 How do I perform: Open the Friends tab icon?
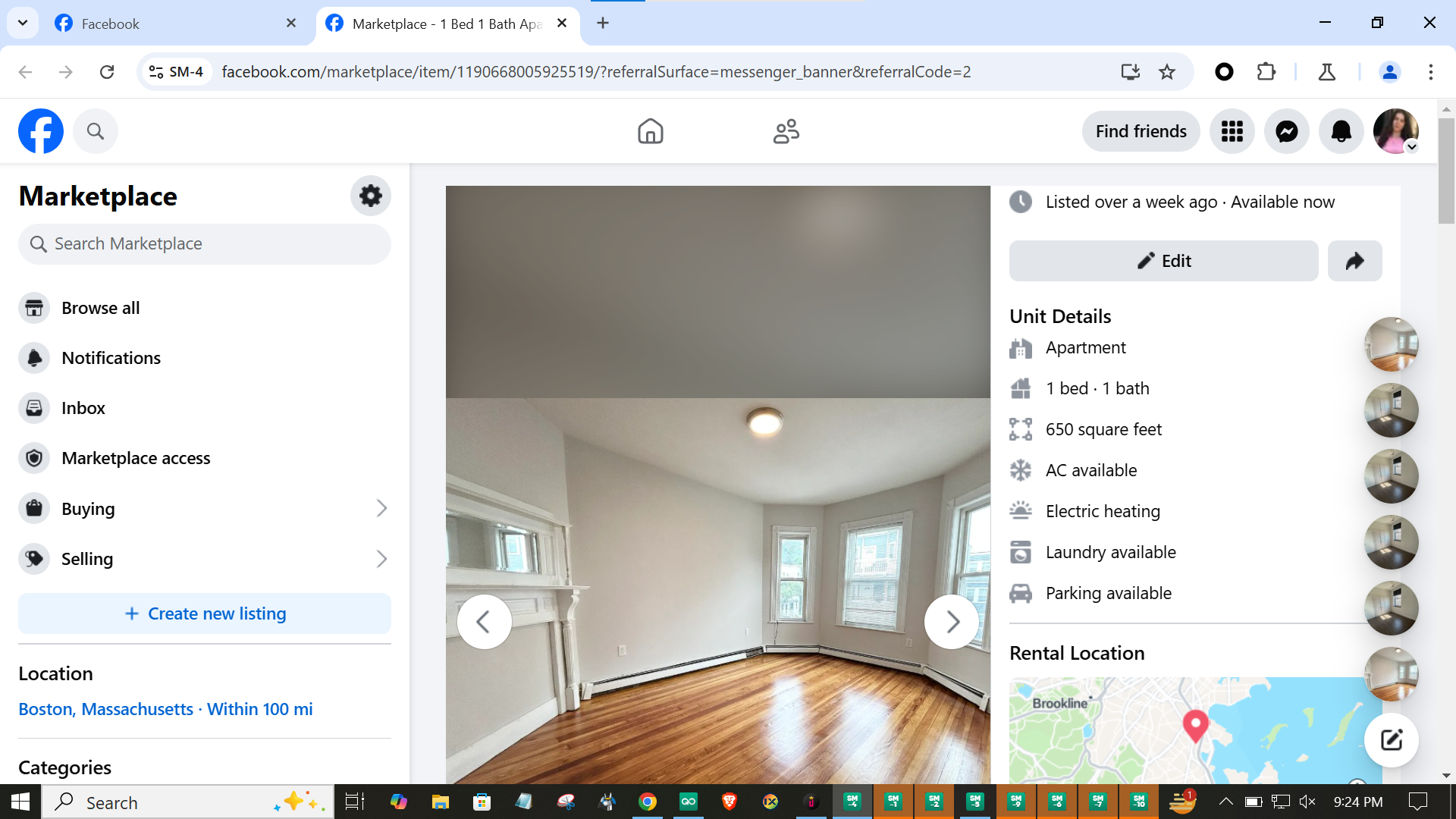pyautogui.click(x=786, y=132)
